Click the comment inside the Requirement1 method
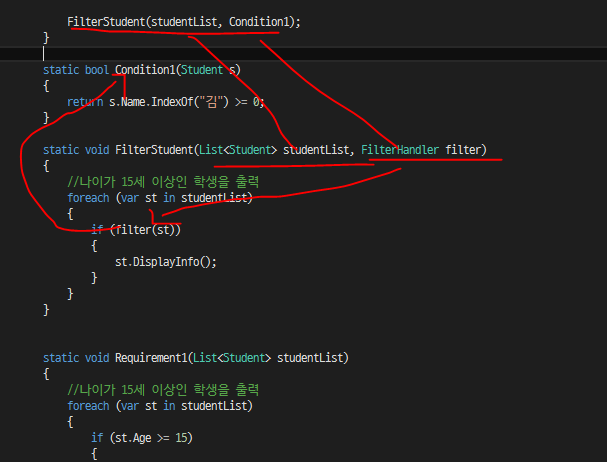This screenshot has width=607, height=462. pos(163,390)
